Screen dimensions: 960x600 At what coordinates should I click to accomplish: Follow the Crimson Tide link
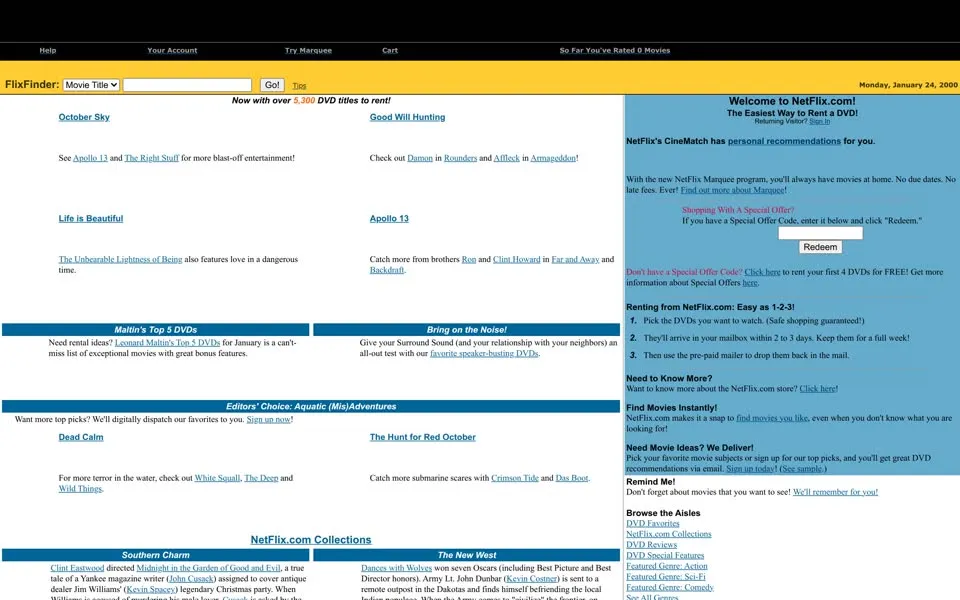coord(515,478)
